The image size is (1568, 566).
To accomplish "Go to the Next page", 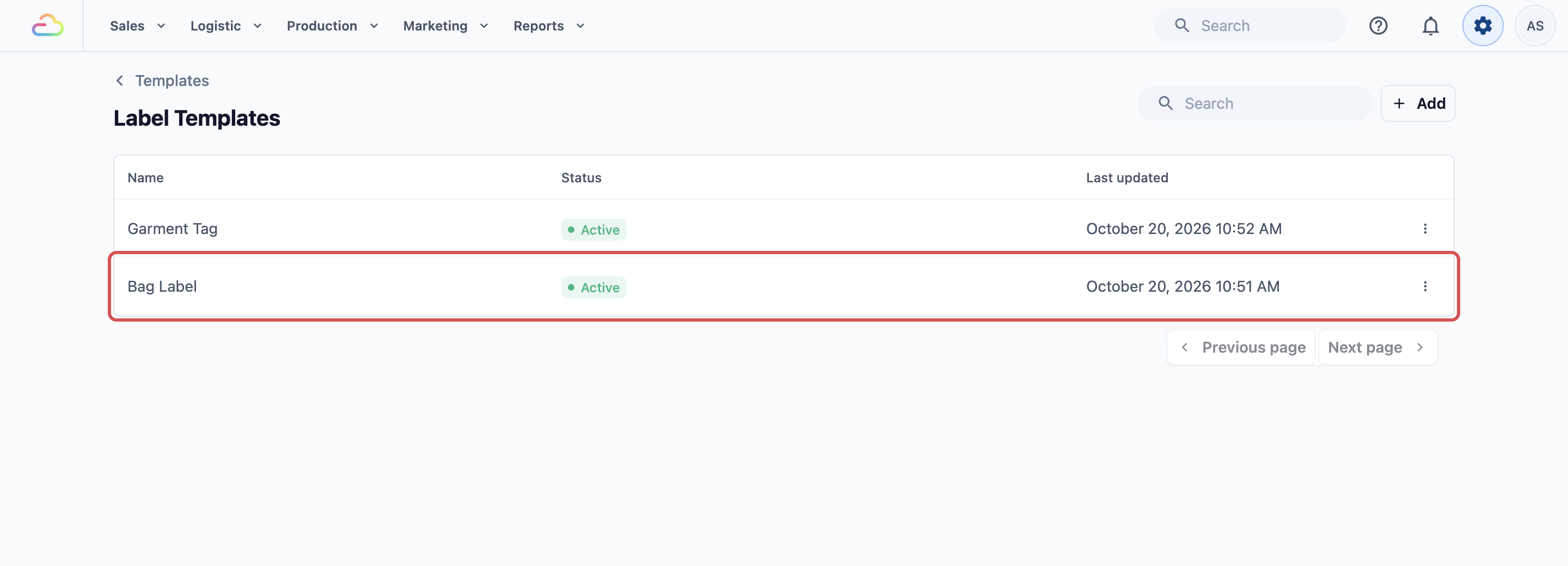I will click(1377, 347).
